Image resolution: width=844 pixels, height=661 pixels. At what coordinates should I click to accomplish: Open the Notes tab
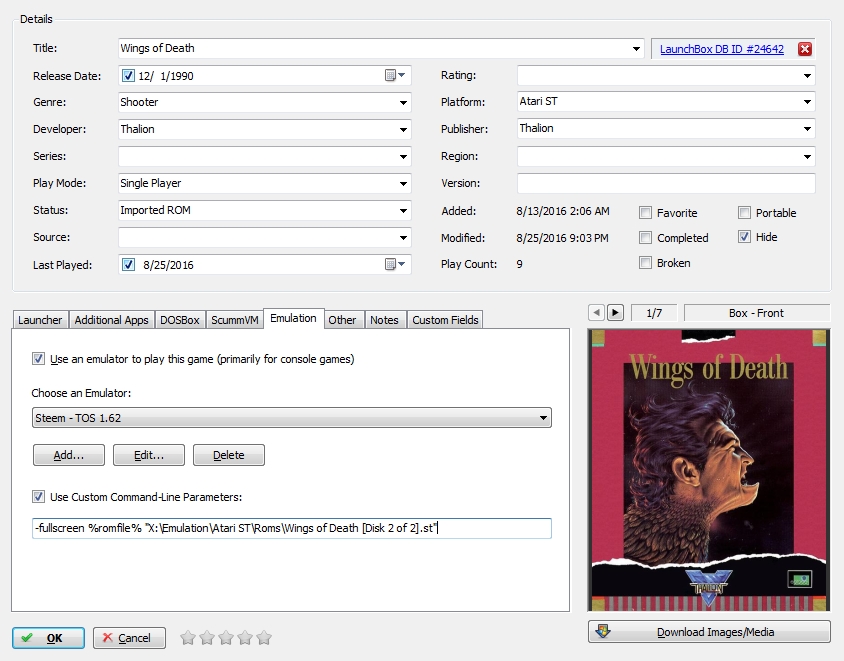[384, 320]
